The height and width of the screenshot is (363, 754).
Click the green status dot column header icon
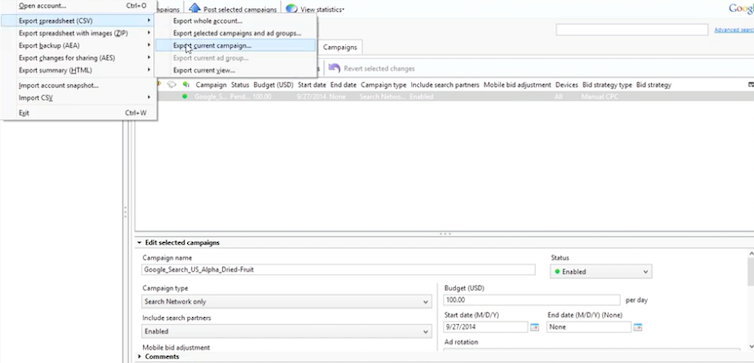(x=185, y=85)
